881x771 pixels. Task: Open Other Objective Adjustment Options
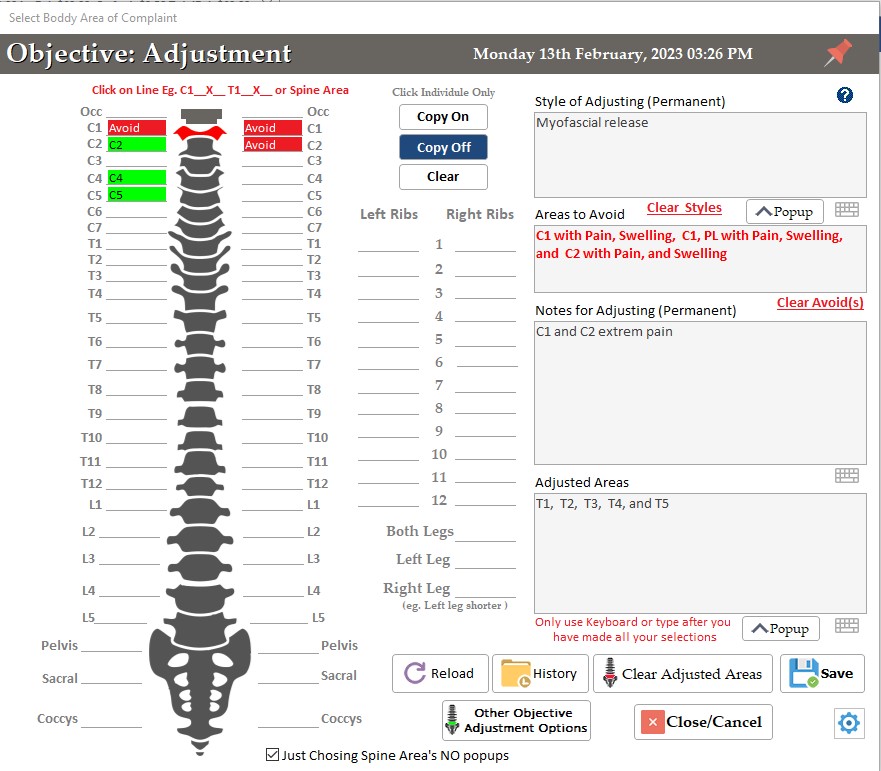516,720
